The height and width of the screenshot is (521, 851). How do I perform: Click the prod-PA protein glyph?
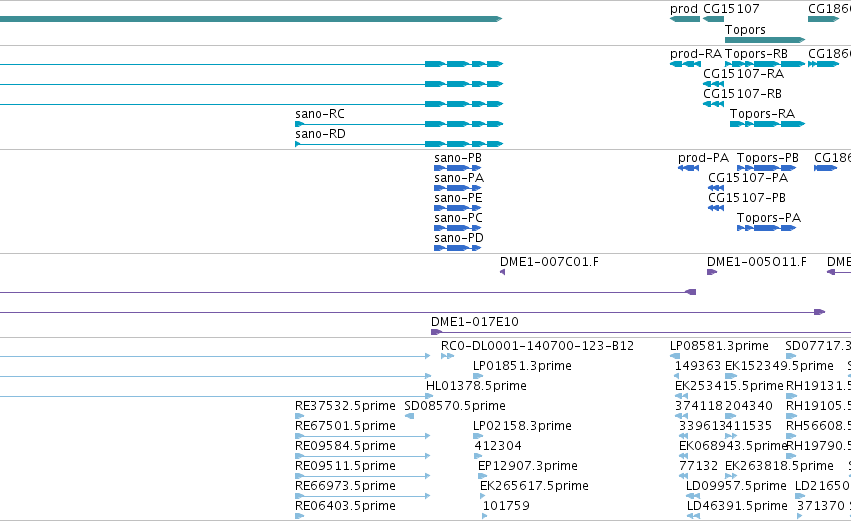coord(688,168)
